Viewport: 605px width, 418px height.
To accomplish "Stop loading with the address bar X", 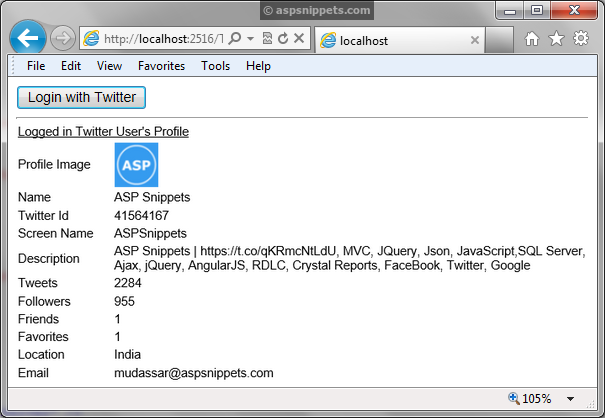I will click(x=299, y=38).
